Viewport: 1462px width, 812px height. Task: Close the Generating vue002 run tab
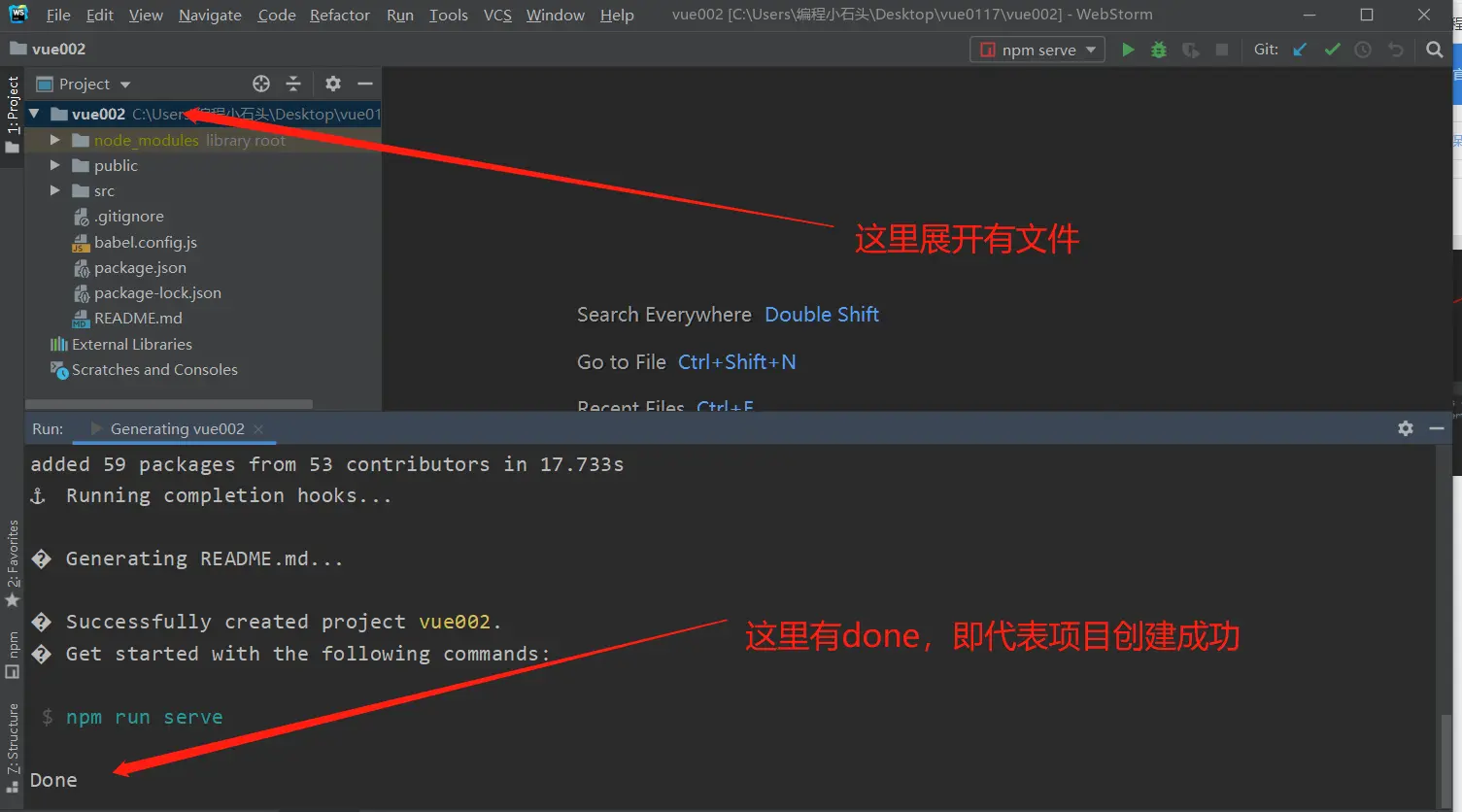point(258,429)
